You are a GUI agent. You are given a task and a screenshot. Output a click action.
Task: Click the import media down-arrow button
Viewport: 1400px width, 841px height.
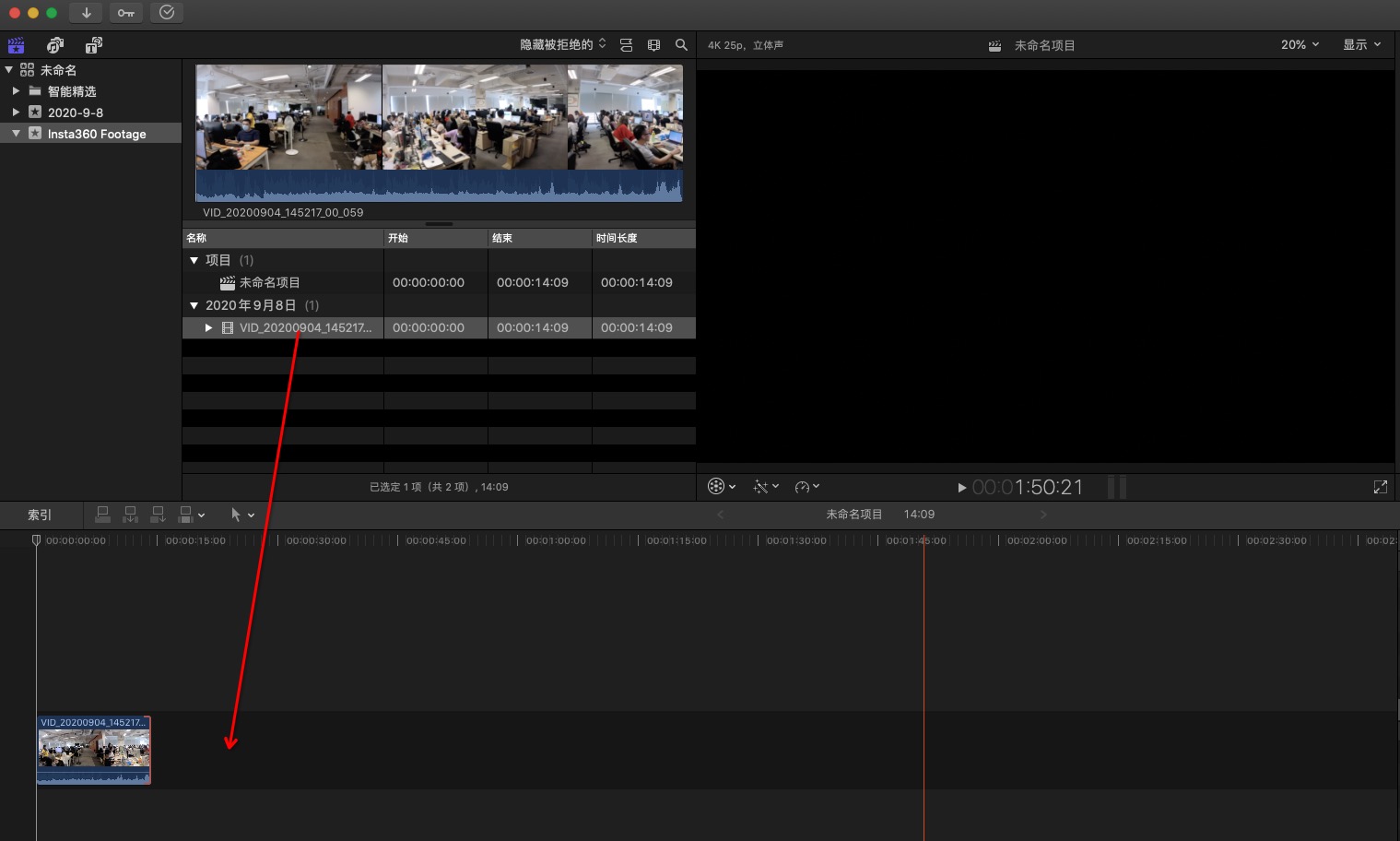[x=86, y=13]
